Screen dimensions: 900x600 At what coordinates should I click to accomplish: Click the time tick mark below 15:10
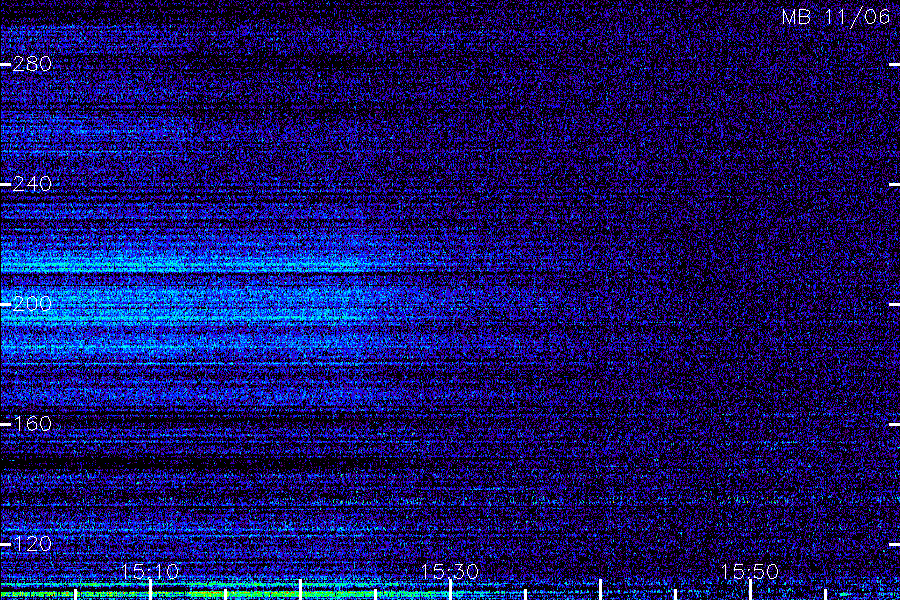pos(150,590)
